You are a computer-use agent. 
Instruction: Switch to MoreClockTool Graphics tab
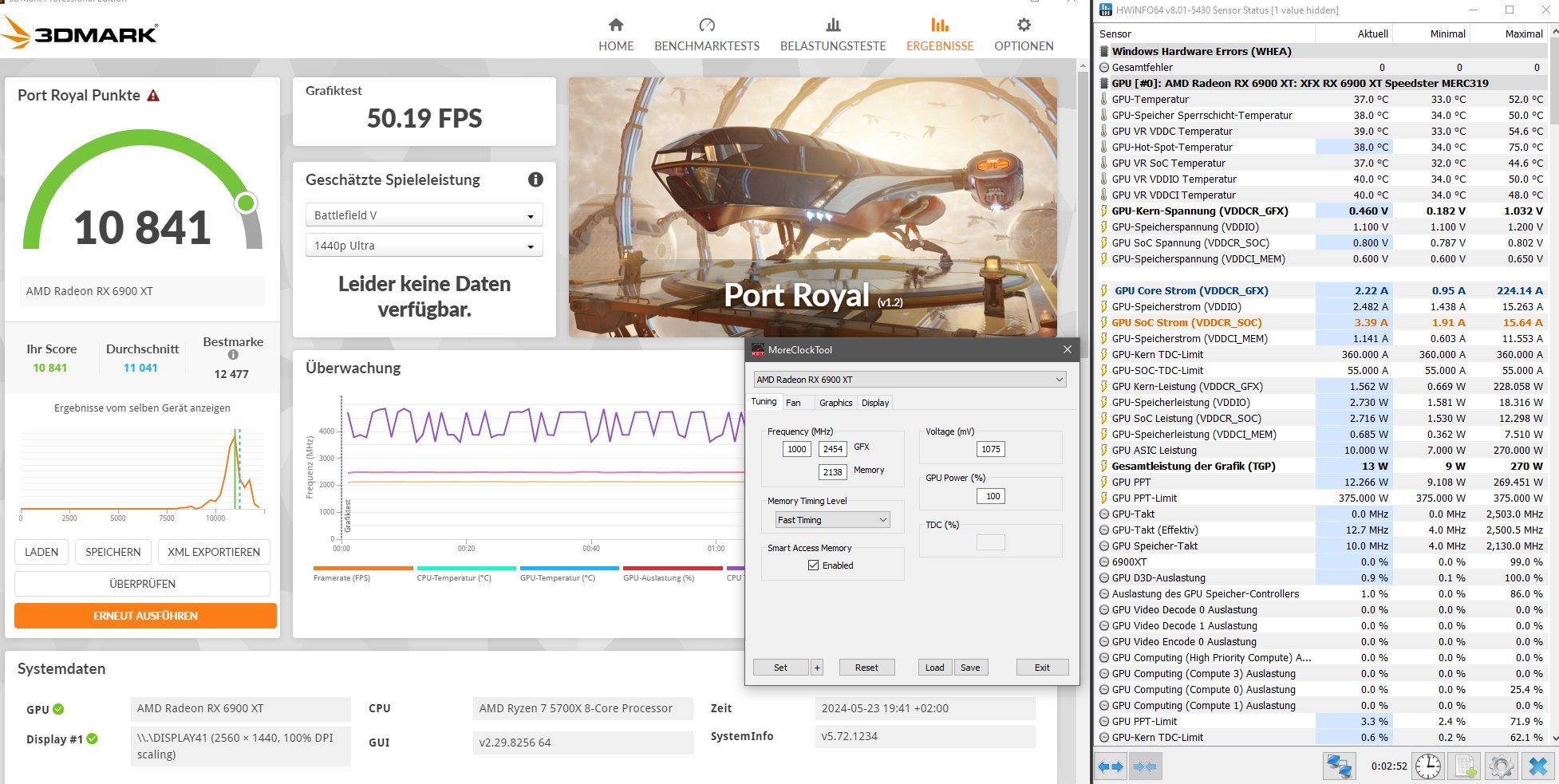click(835, 403)
